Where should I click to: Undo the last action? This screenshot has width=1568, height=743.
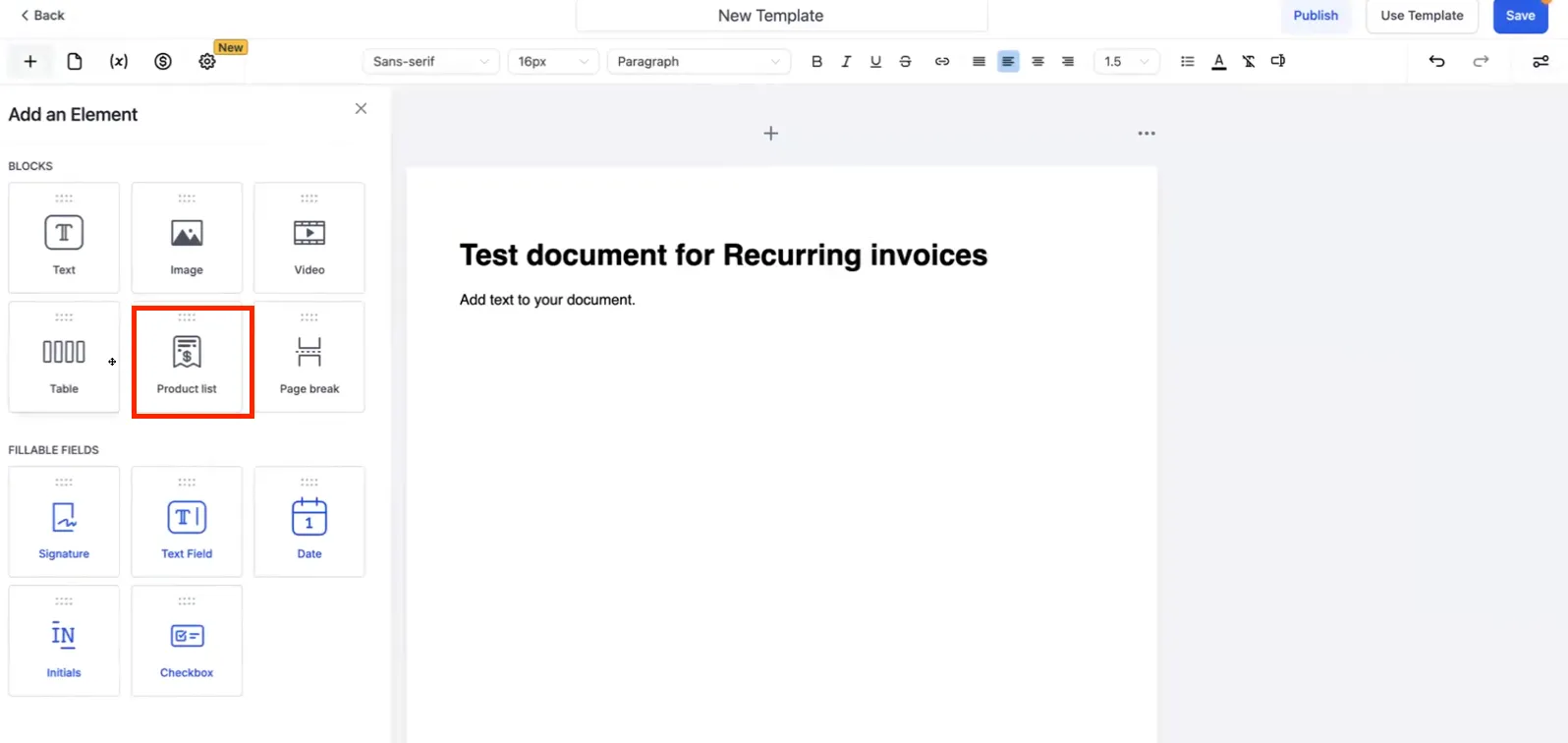1436,61
